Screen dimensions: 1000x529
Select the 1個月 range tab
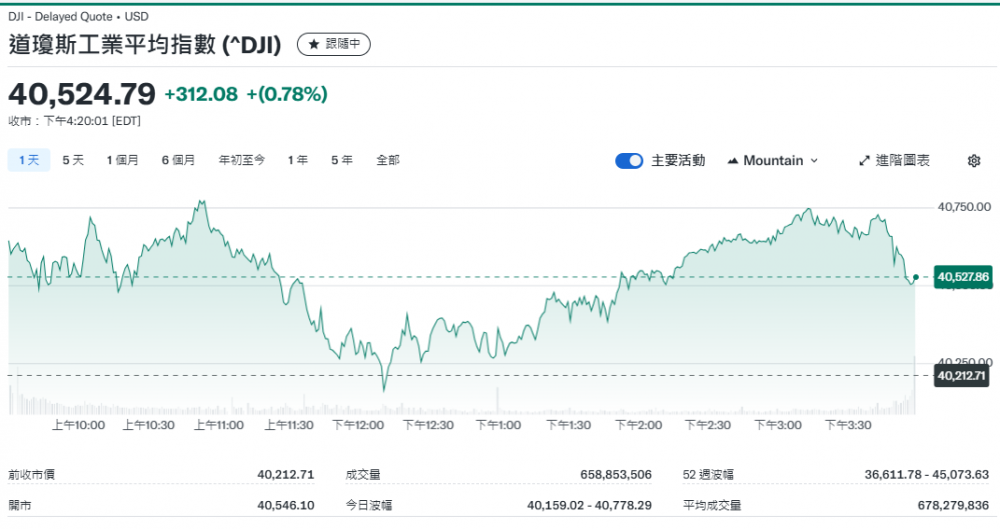coord(123,160)
